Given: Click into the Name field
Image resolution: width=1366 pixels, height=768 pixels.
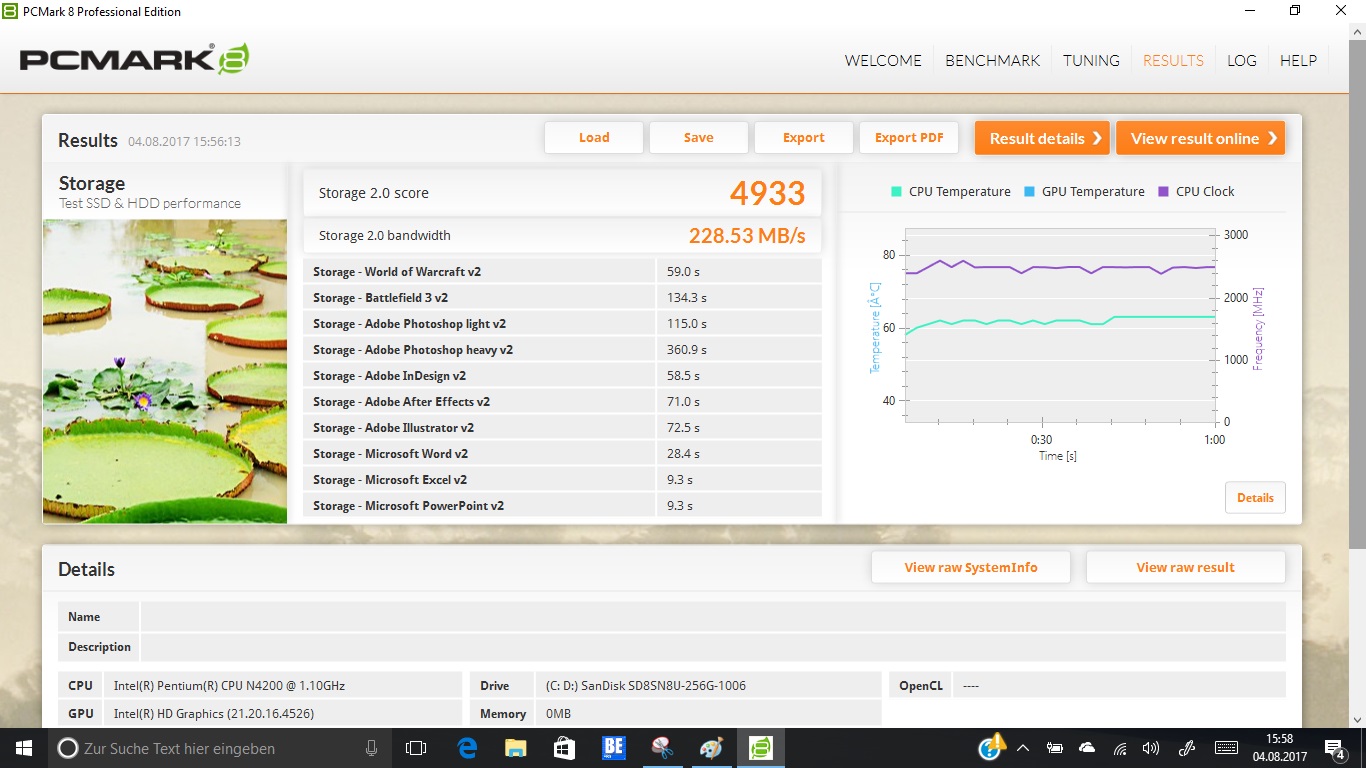Looking at the screenshot, I should [x=713, y=617].
